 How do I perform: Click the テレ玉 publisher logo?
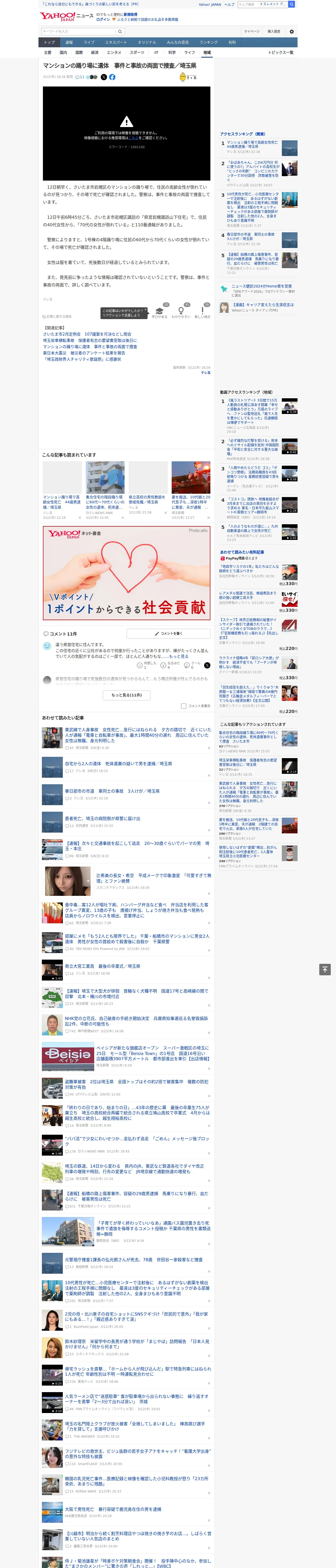pyautogui.click(x=188, y=77)
